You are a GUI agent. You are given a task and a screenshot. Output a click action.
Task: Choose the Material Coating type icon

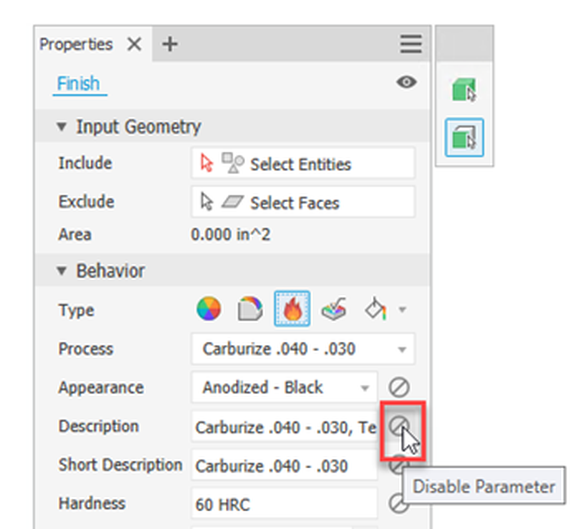(250, 309)
